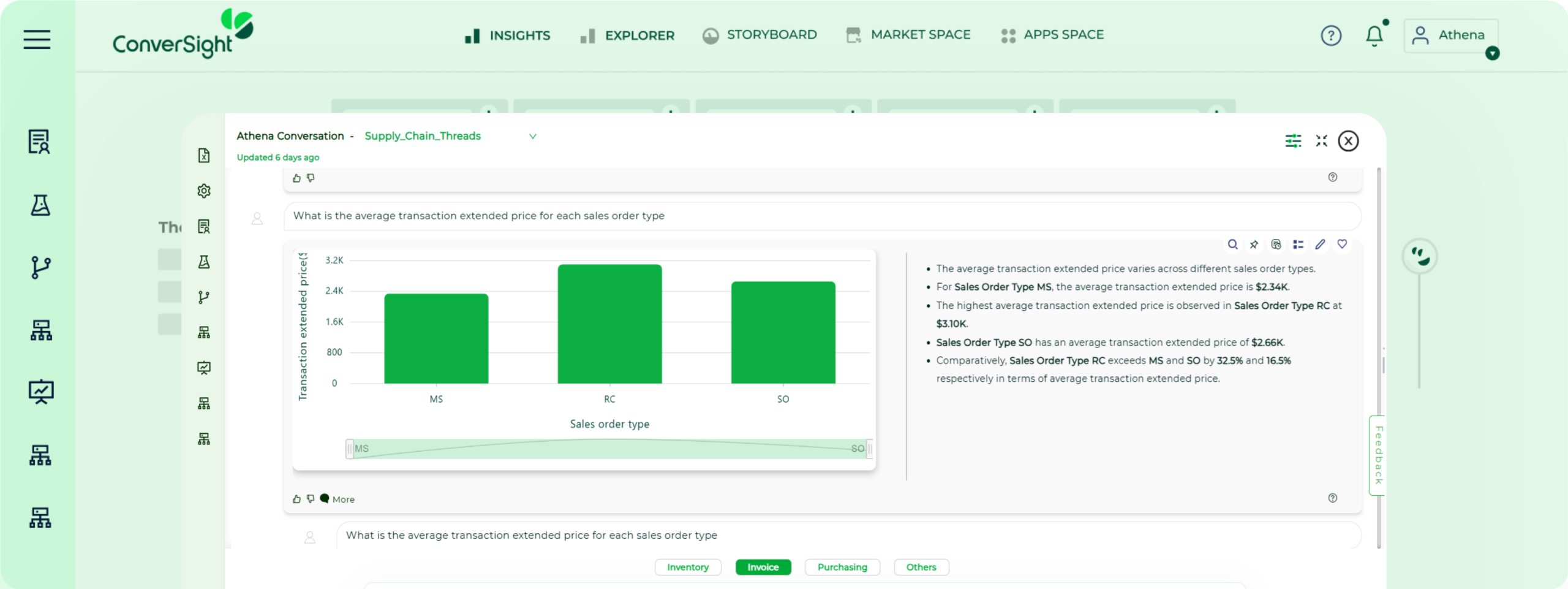Select the Purchasing category chip

tap(842, 567)
